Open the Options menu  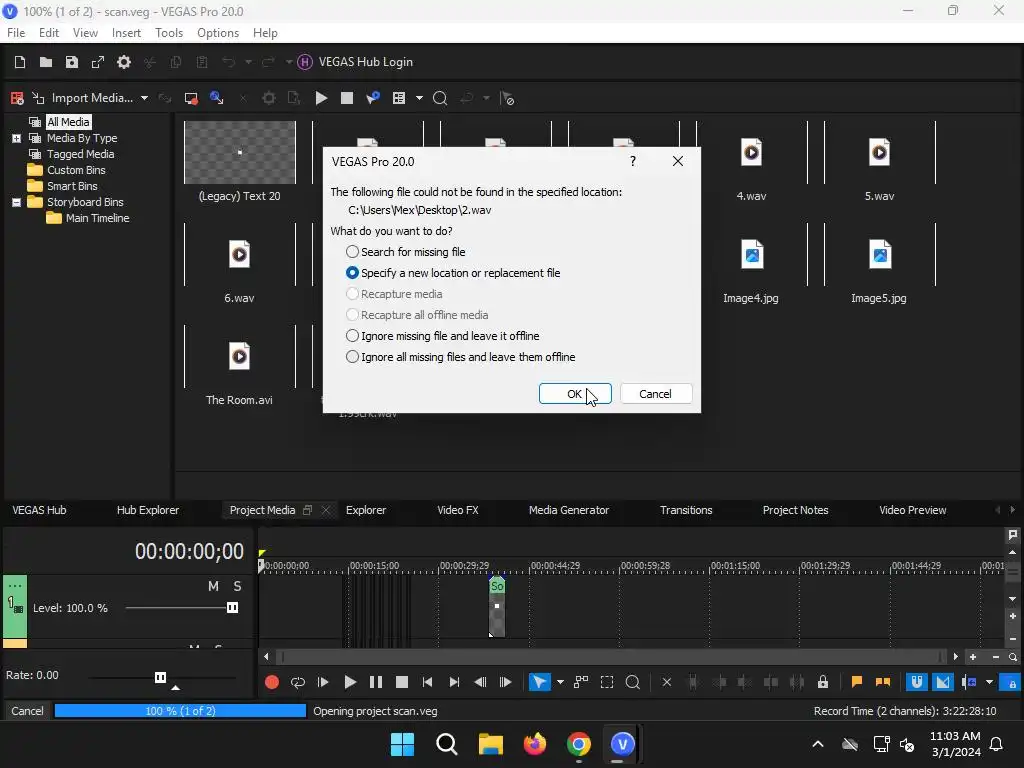pyautogui.click(x=218, y=33)
